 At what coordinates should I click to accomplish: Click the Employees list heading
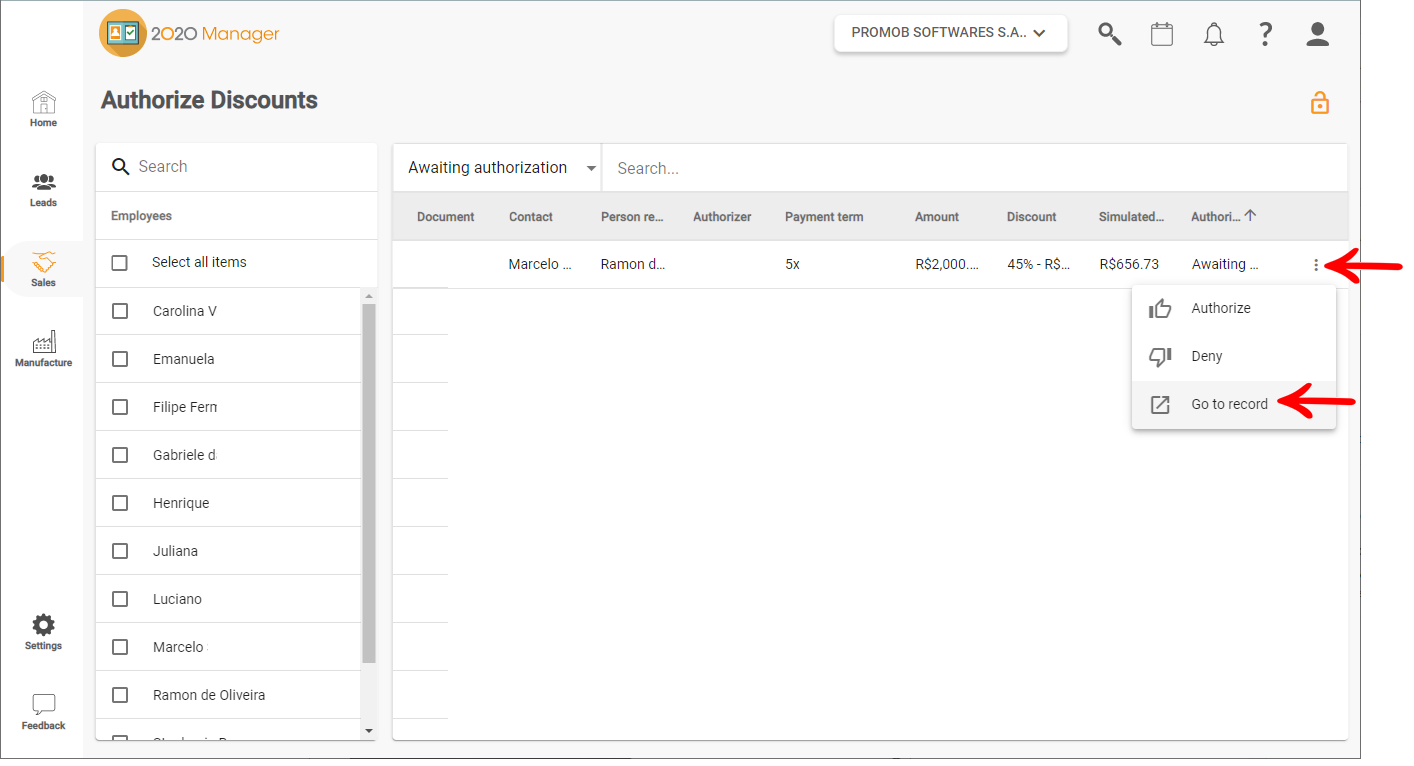pyautogui.click(x=141, y=216)
